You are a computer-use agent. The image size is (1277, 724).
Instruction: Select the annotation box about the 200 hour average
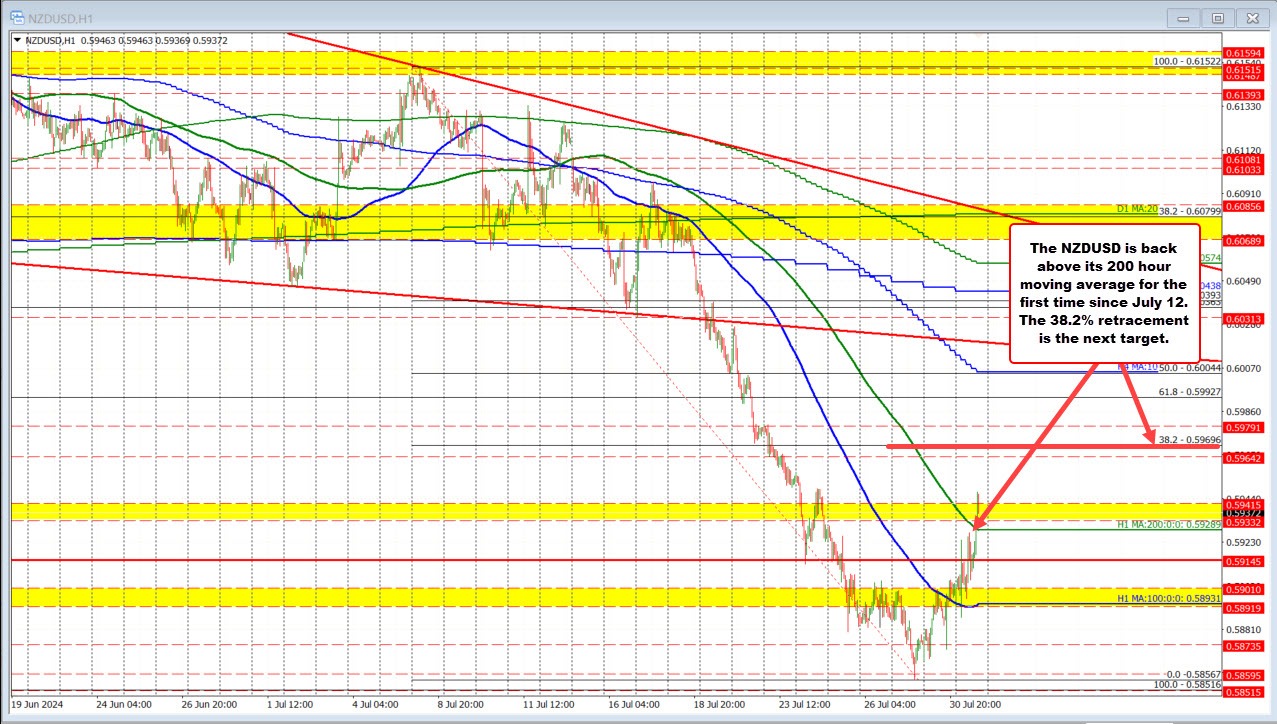[1103, 294]
